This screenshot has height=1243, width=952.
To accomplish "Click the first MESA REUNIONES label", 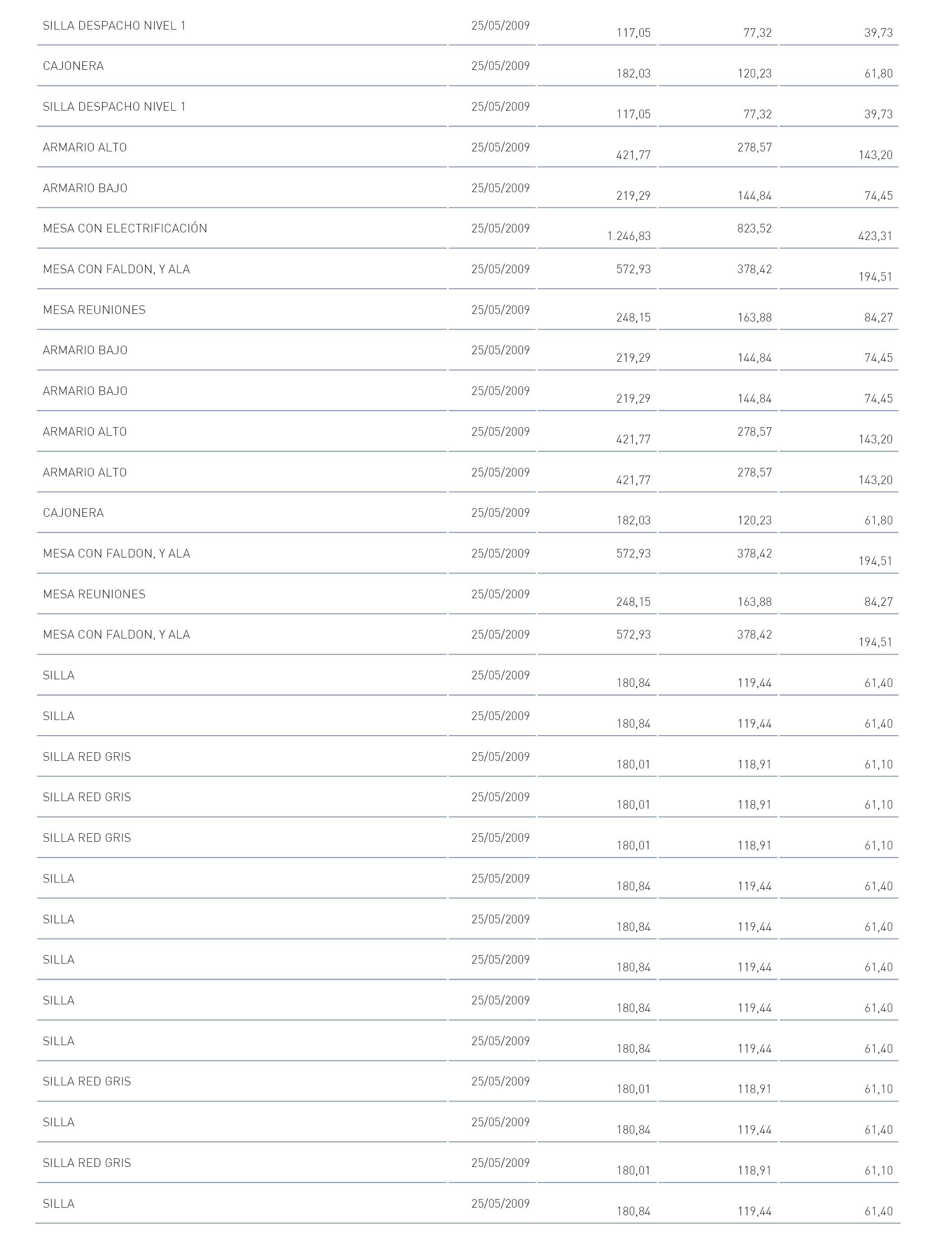I will [x=94, y=310].
